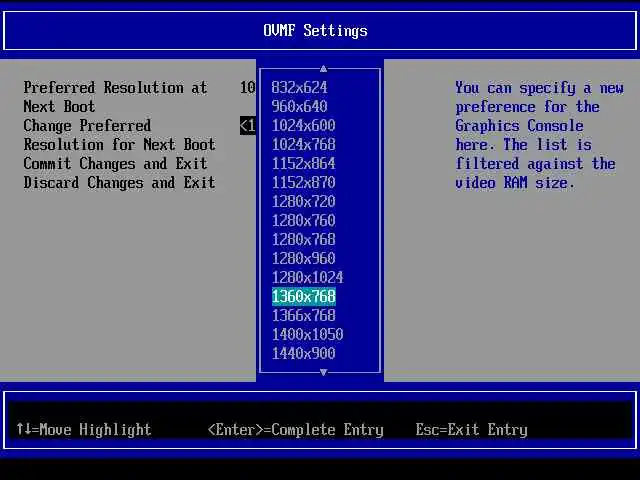The image size is (640, 480).
Task: Click the Esc=Exit Entry hint
Action: pos(471,430)
